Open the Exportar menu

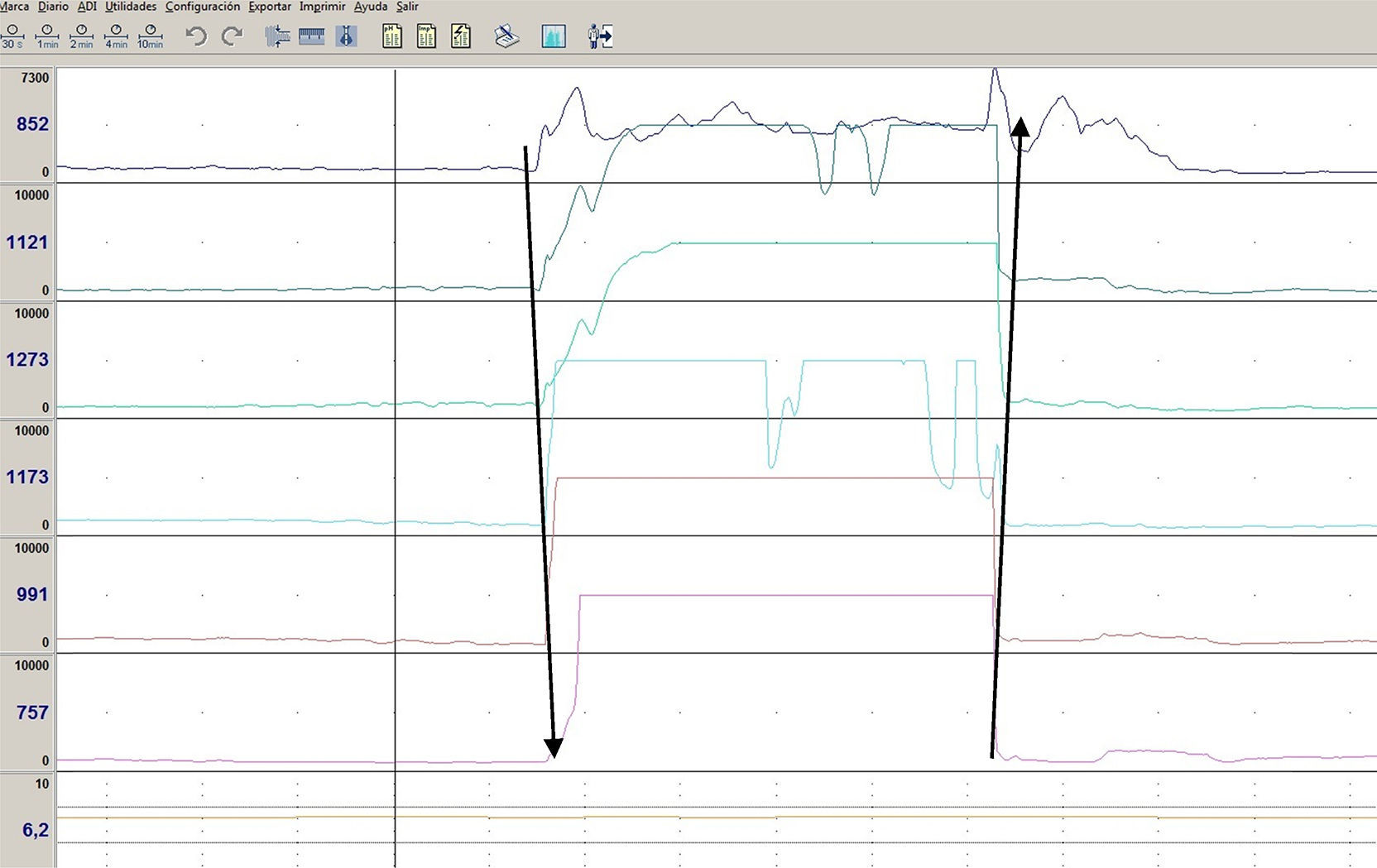[270, 7]
